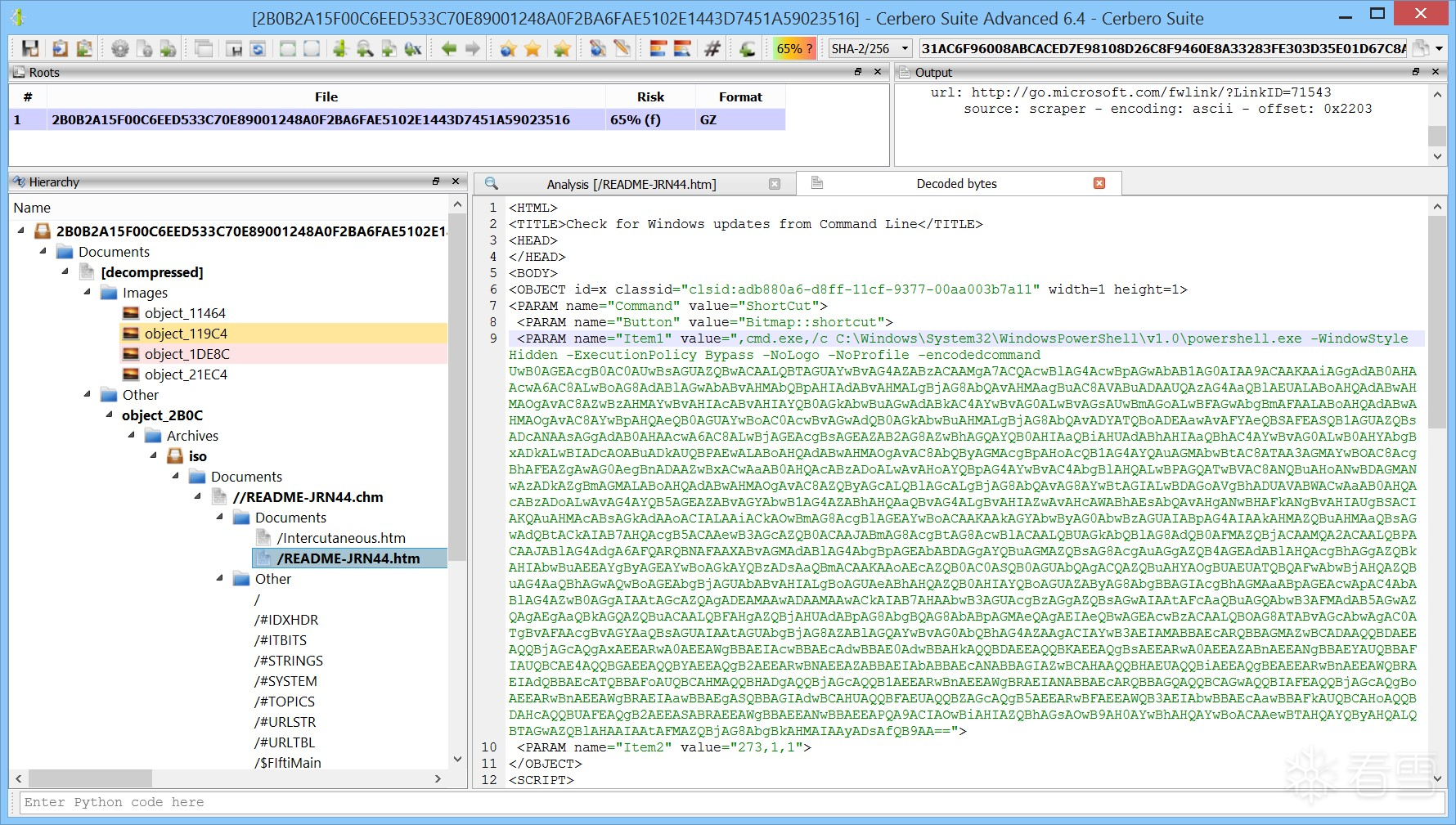This screenshot has height=825, width=1456.
Task: Collapse the [decompressed] tree node
Action: [x=65, y=272]
